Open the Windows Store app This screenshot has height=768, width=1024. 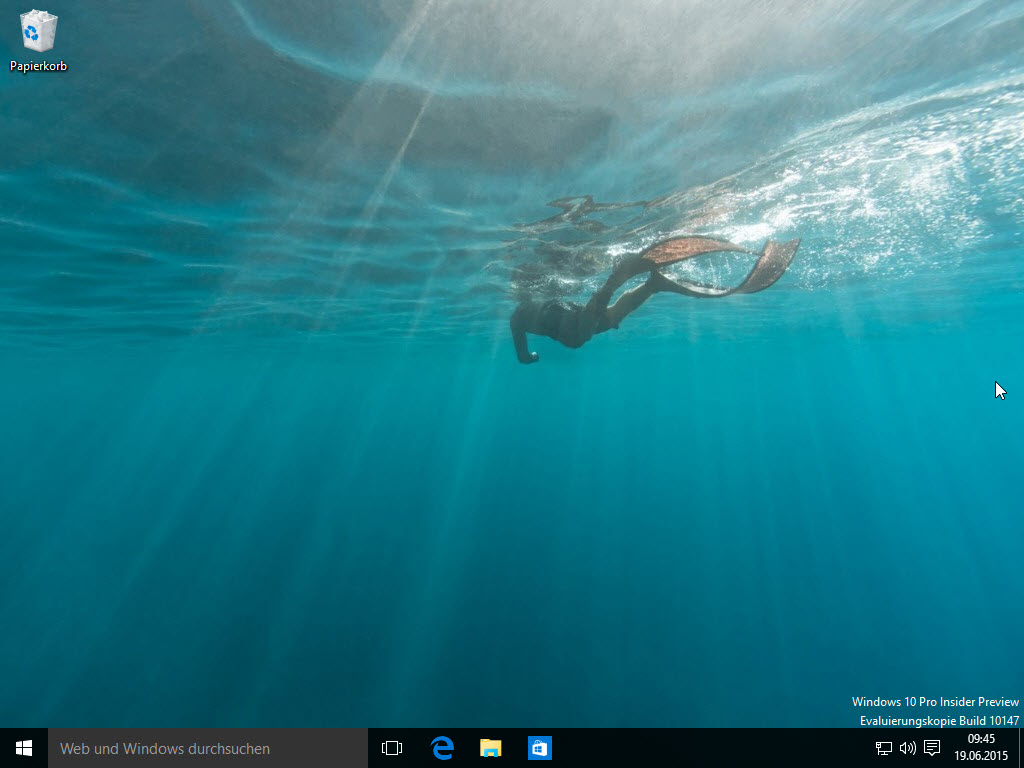[539, 748]
